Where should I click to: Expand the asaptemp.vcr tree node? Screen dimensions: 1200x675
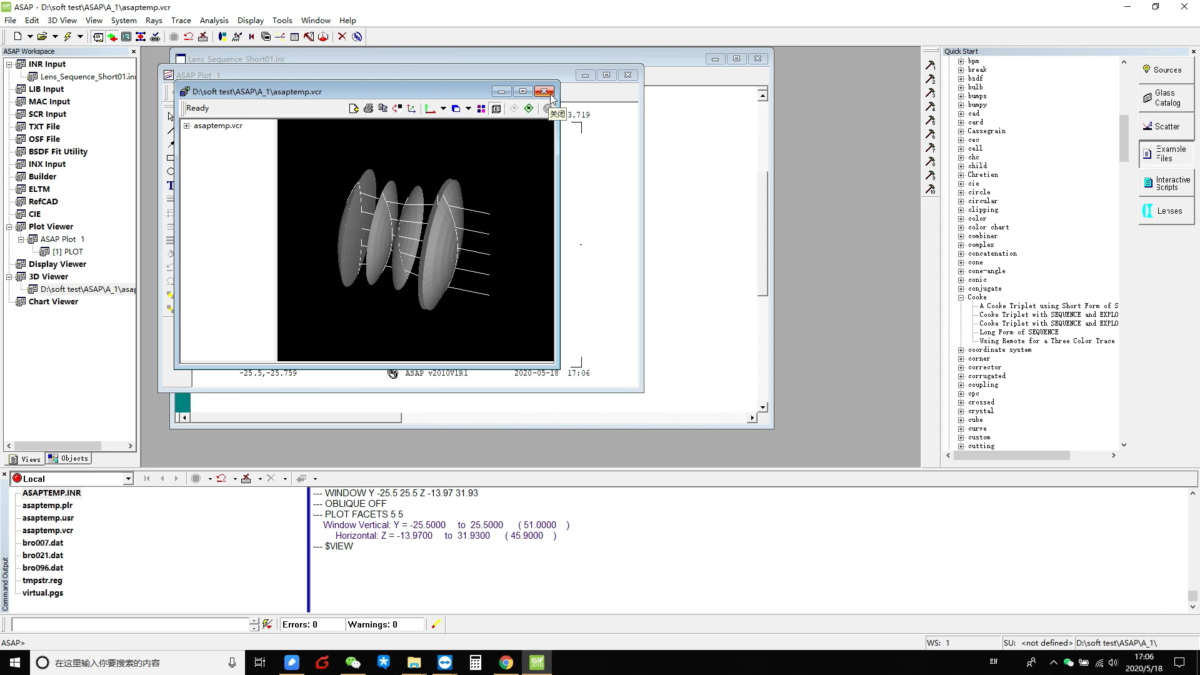click(x=186, y=126)
